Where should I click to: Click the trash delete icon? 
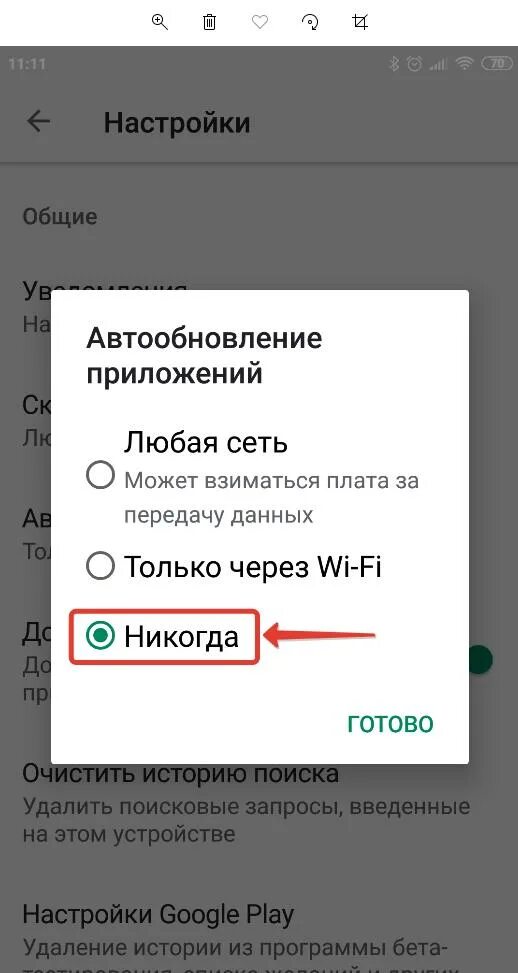tap(210, 22)
